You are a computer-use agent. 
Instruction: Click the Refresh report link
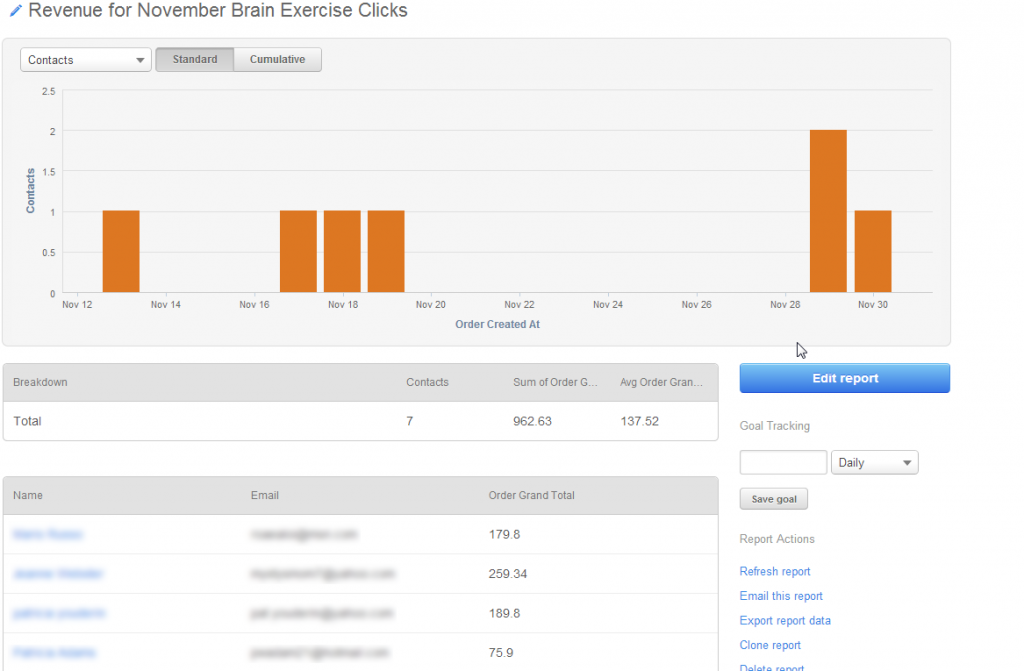[x=775, y=572]
